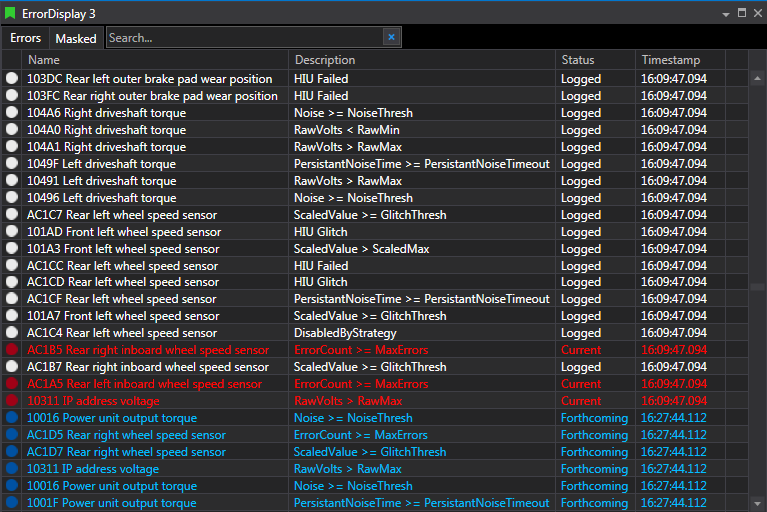Image resolution: width=767 pixels, height=512 pixels.
Task: Click white dot for 1049F Left driveshaft torque
Action: click(12, 164)
